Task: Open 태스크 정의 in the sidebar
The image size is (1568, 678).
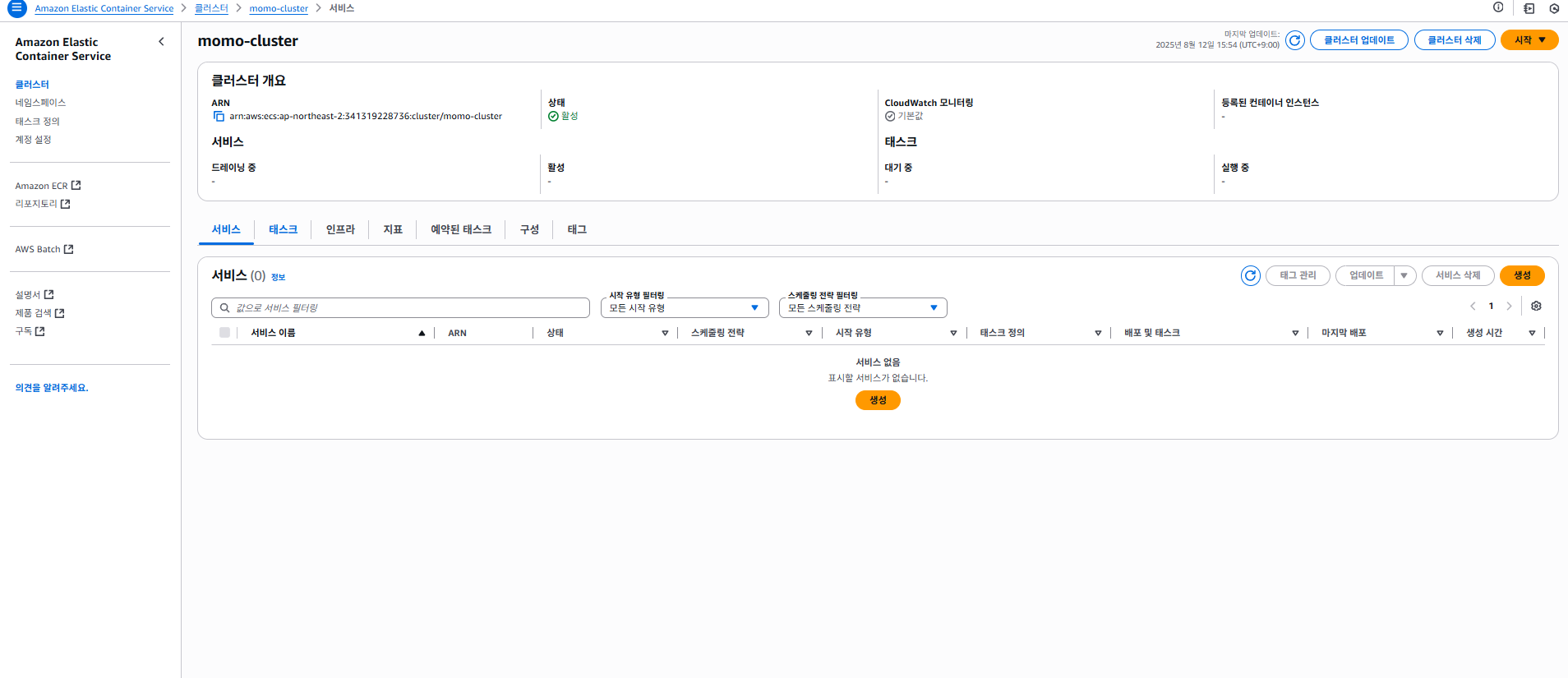Action: pyautogui.click(x=37, y=122)
